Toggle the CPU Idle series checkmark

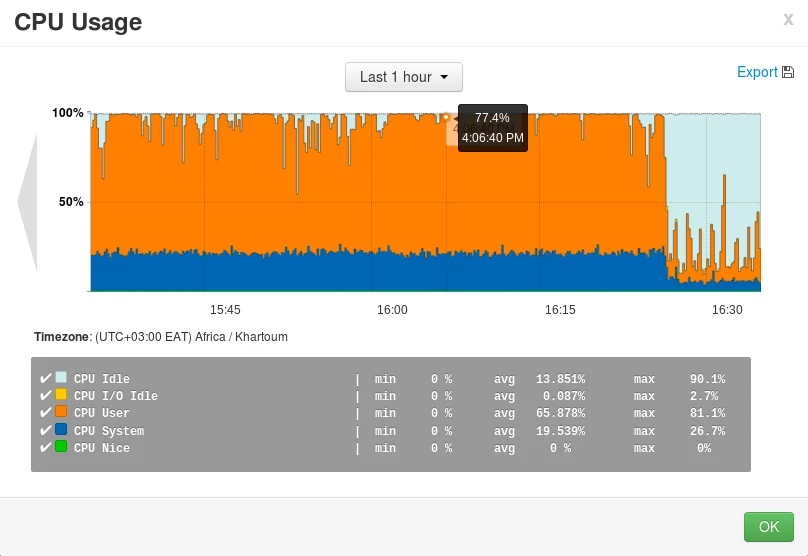click(45, 379)
